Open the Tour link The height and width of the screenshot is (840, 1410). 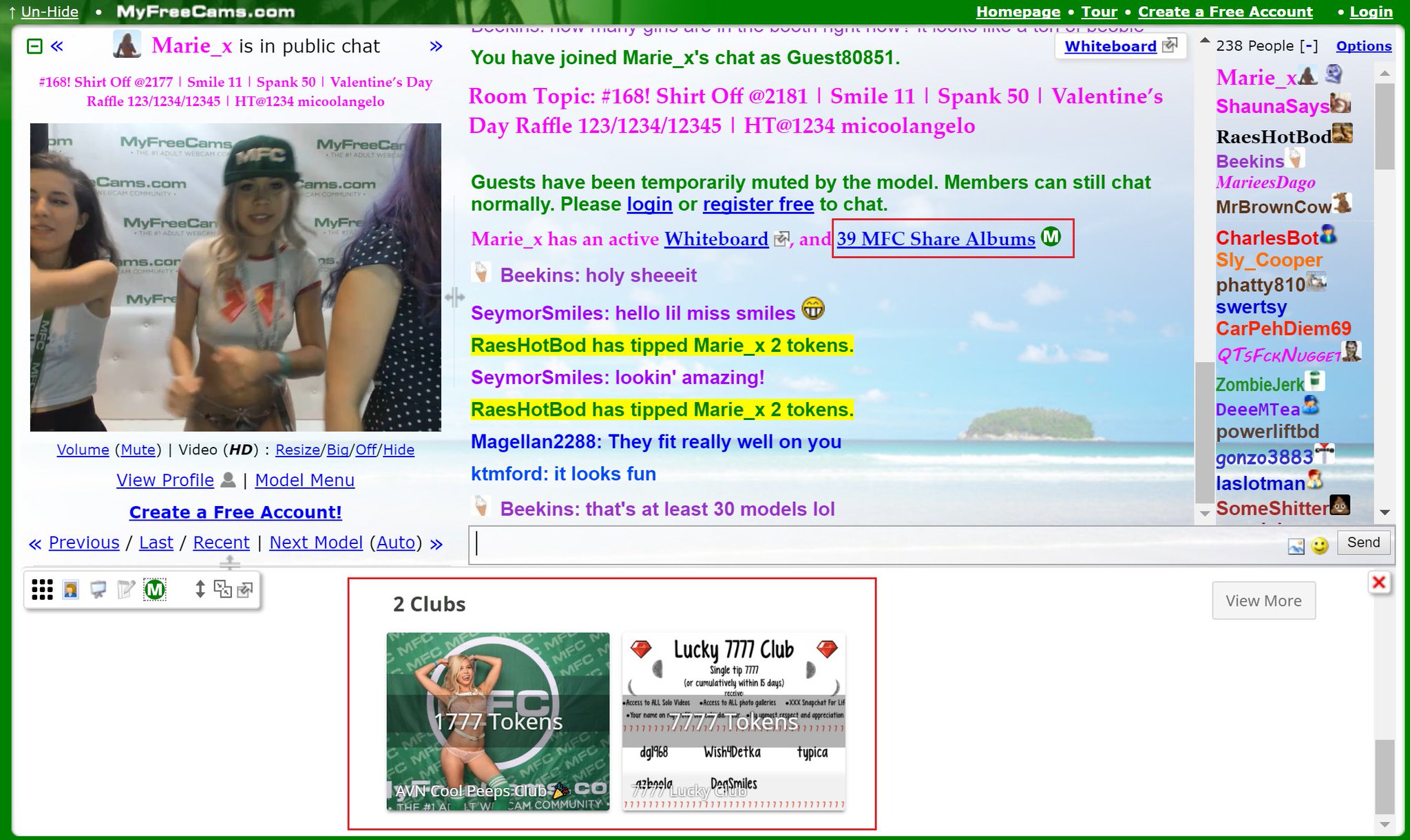1099,12
